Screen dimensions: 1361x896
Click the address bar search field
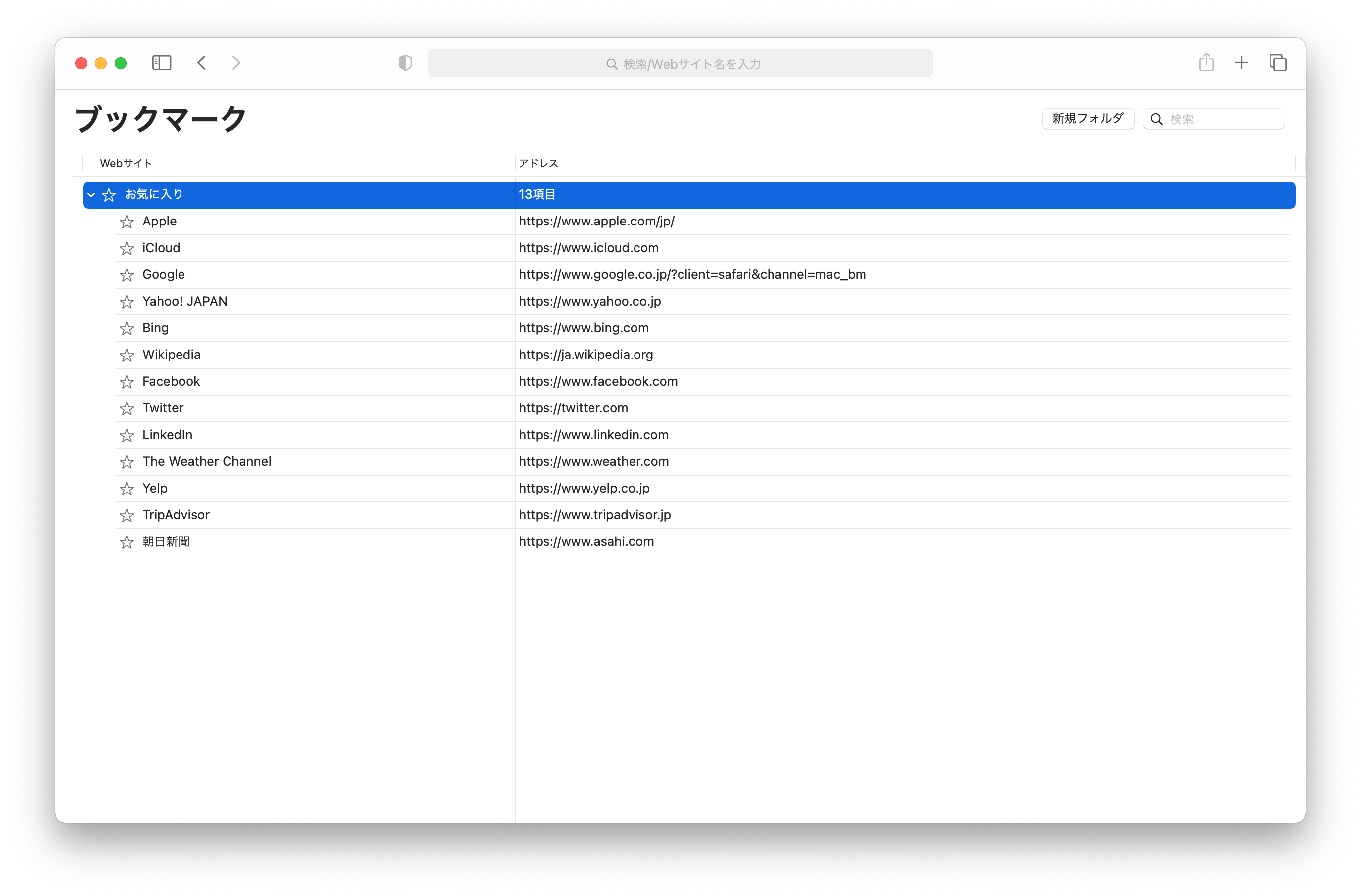pyautogui.click(x=680, y=63)
